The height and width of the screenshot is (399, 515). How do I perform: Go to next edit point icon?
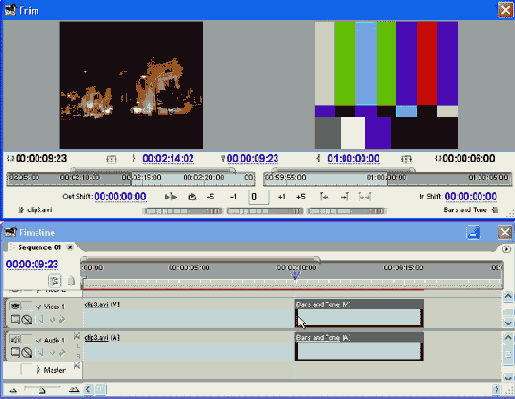click(x=345, y=197)
